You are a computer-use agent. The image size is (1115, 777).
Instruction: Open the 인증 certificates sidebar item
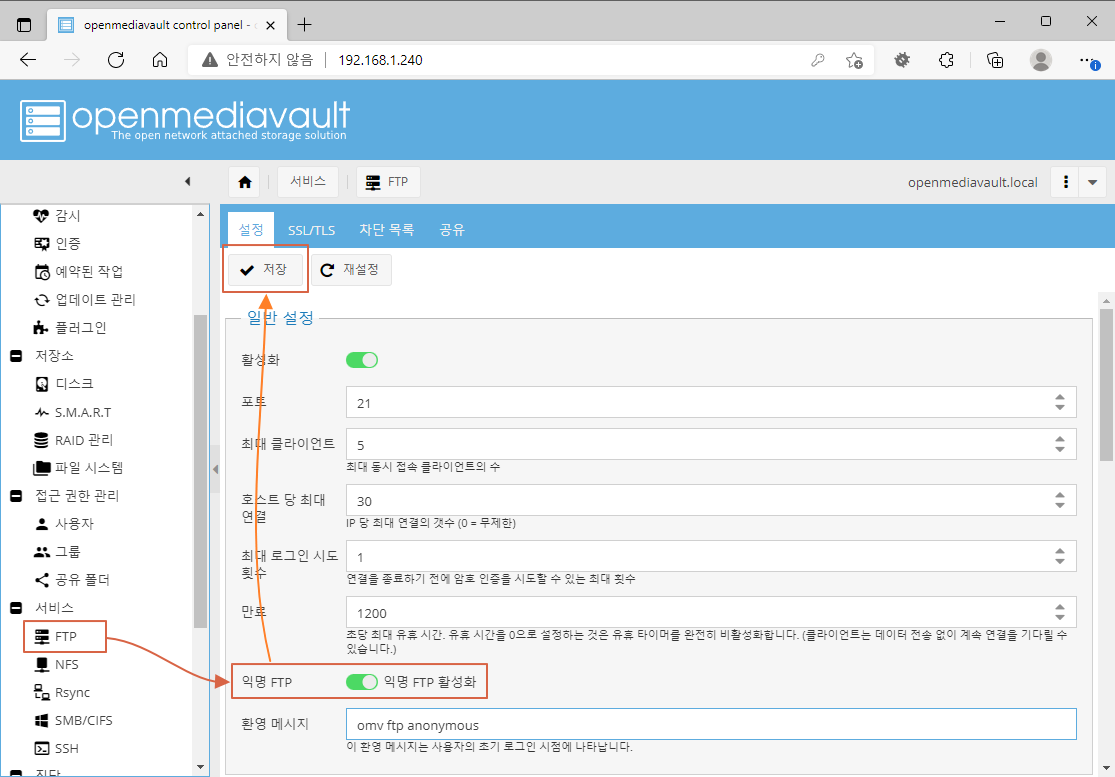click(57, 243)
